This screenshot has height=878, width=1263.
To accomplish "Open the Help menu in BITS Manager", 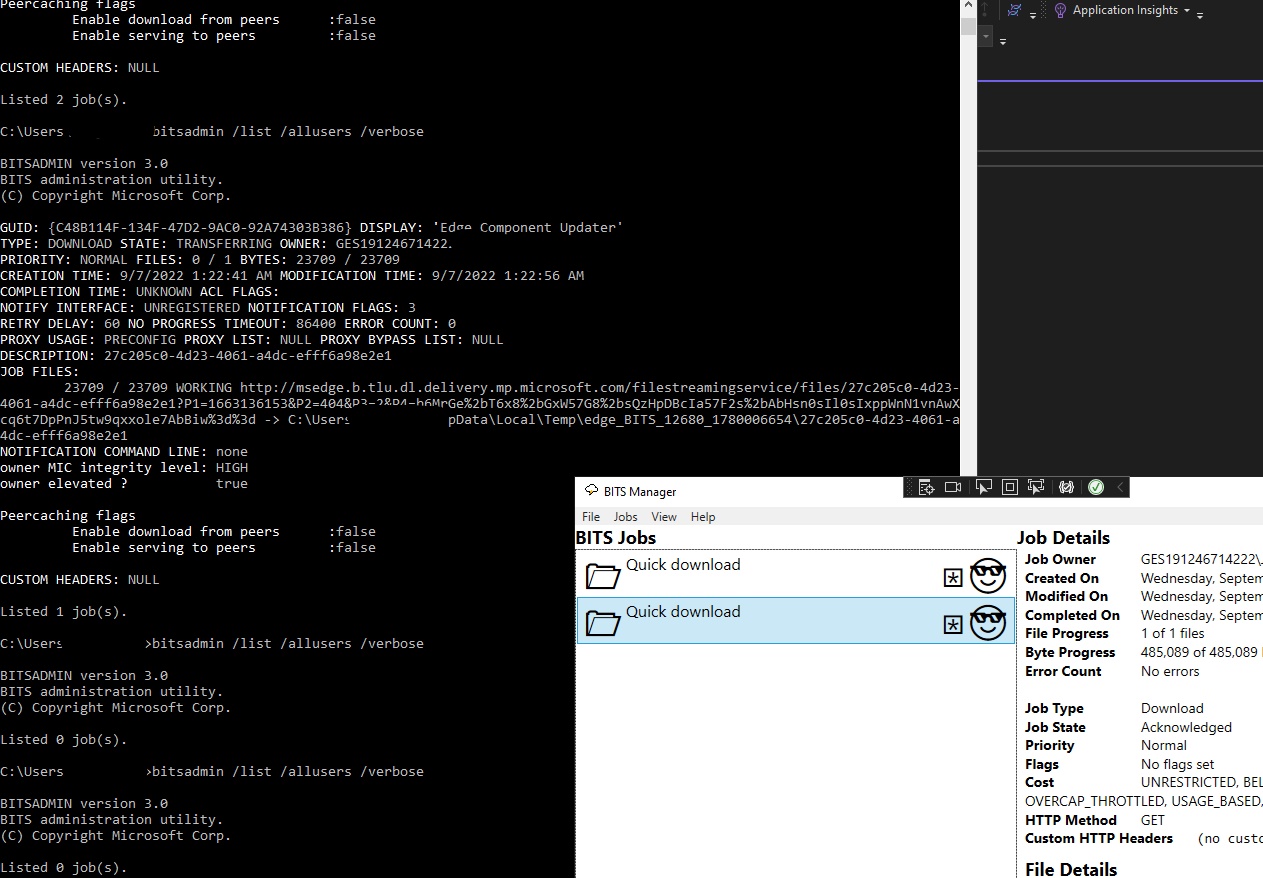I will (x=703, y=516).
